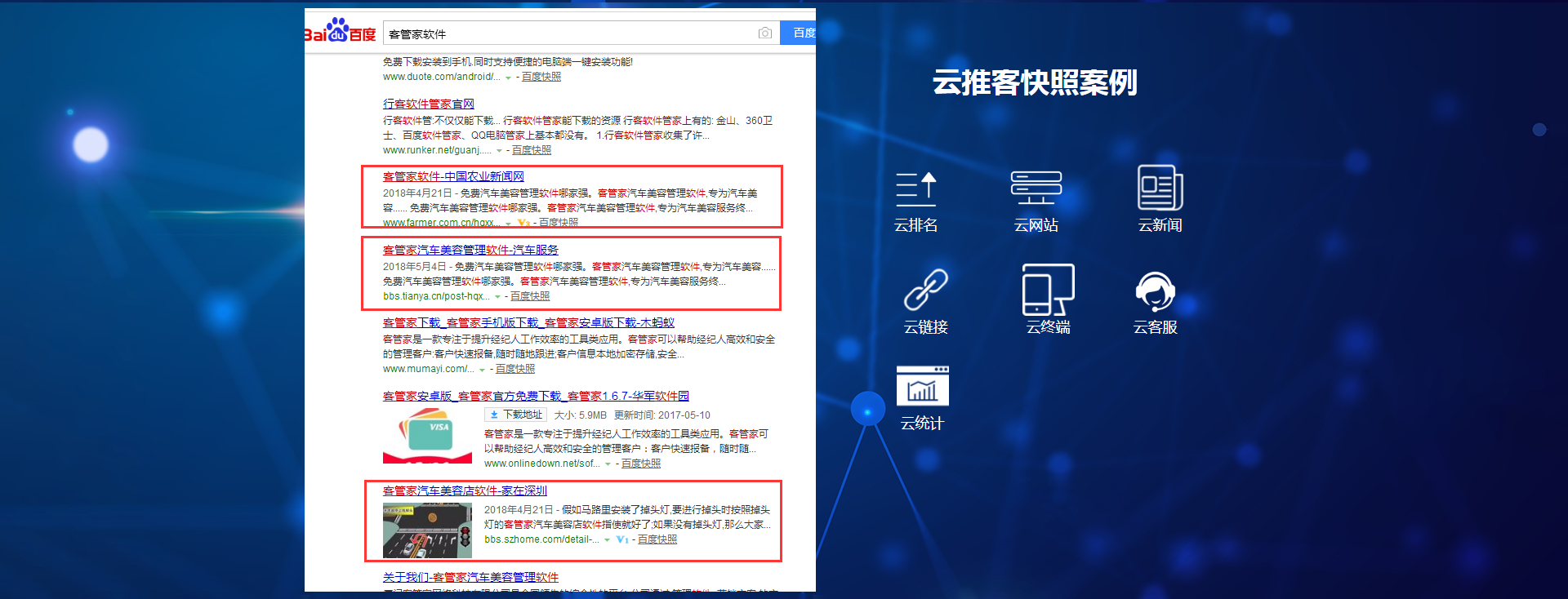This screenshot has height=599, width=1568.
Task: Click the road intersection thumbnail image
Action: 427,530
